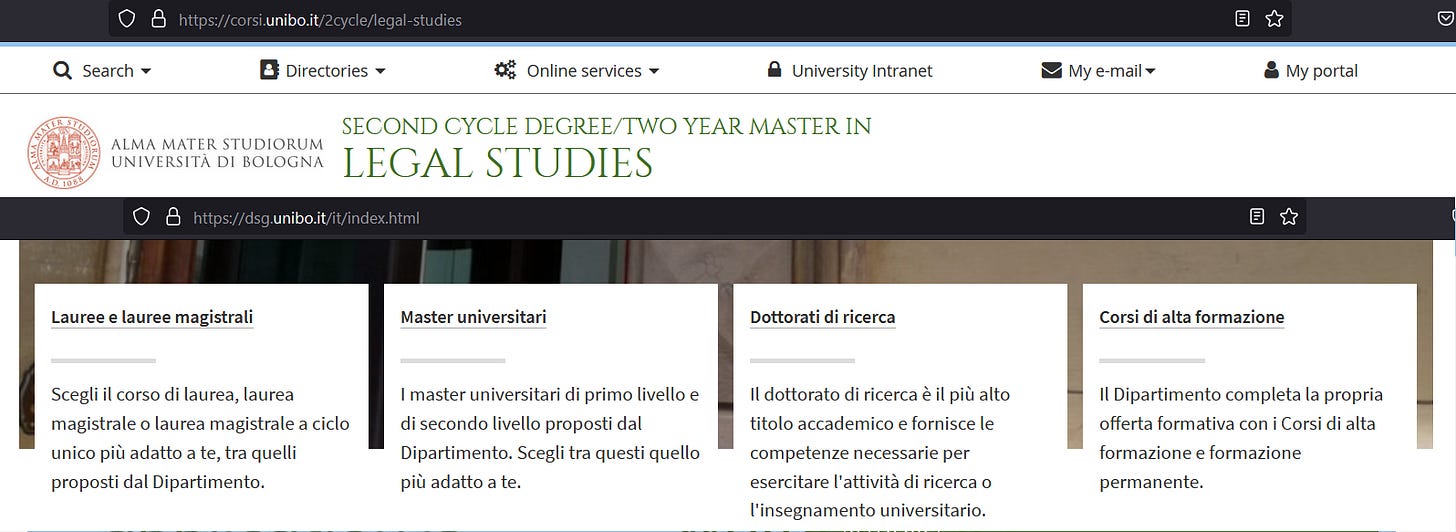The image size is (1456, 532).
Task: Open Corsi di alta formazione link
Action: pos(1192,317)
